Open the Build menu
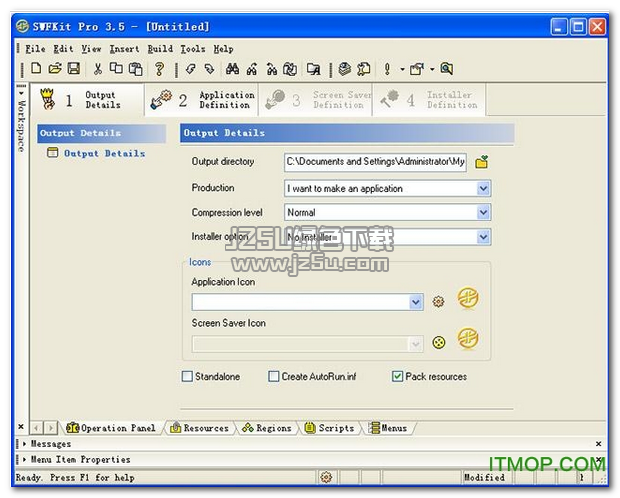620x498 pixels. 160,49
